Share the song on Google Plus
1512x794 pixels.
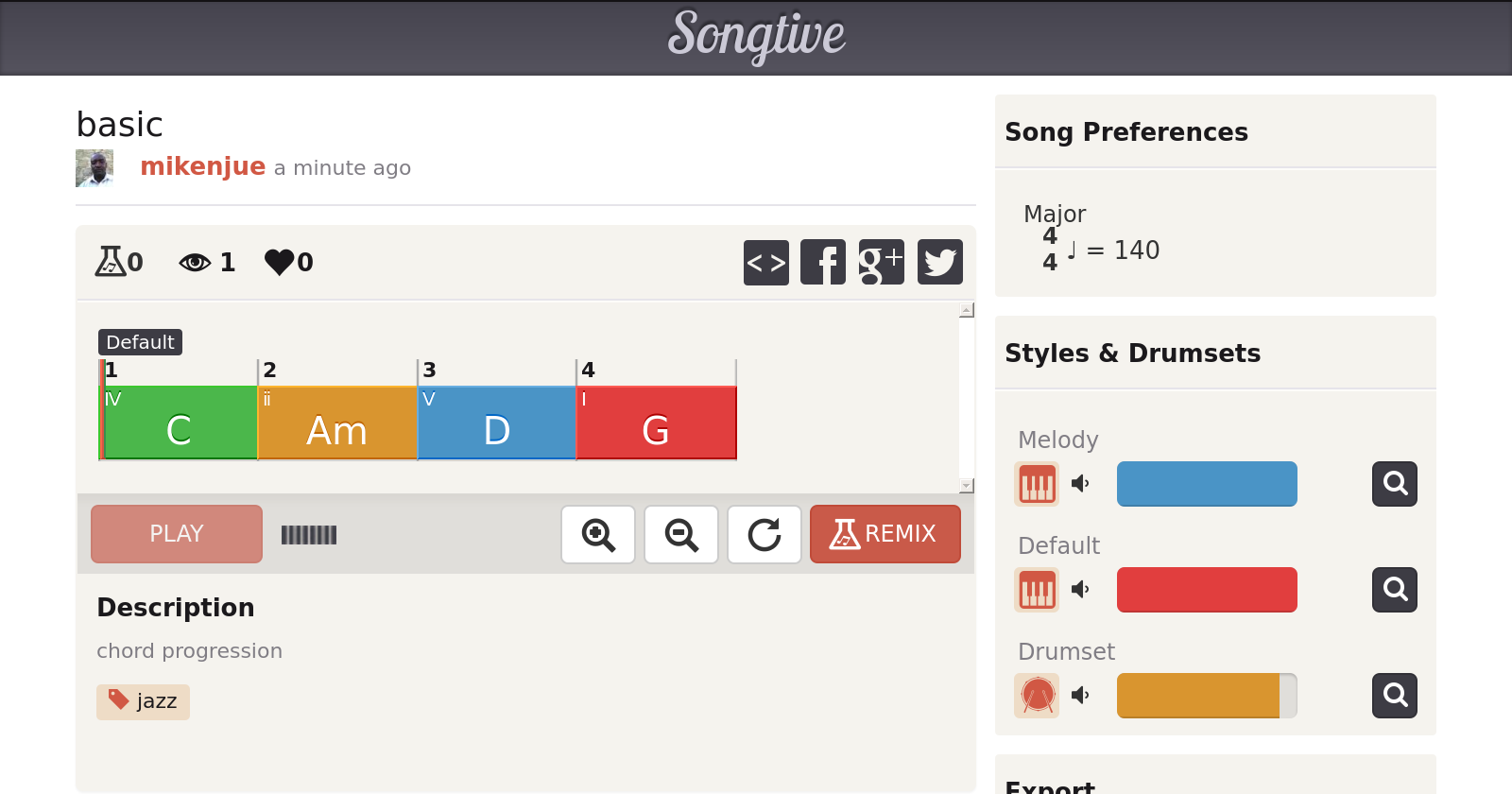pyautogui.click(x=881, y=262)
